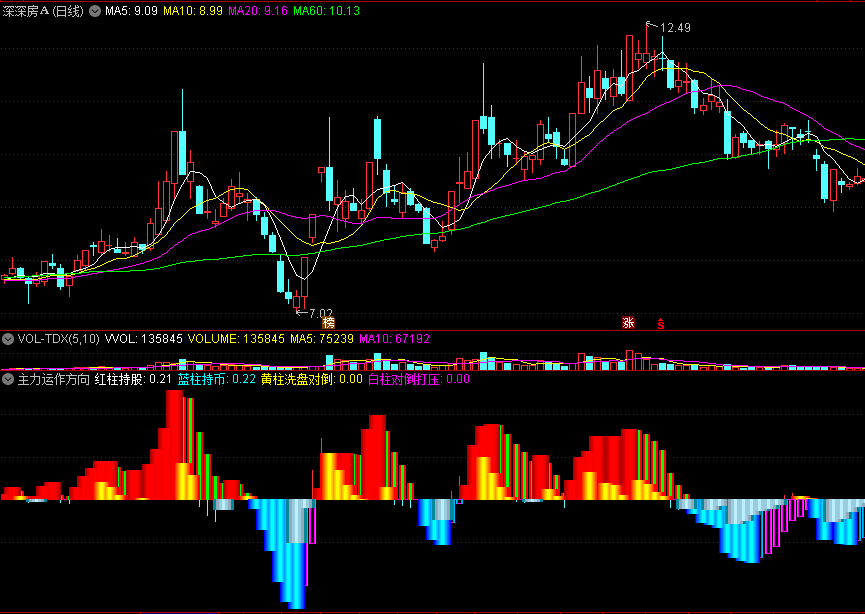Open the dropdown next to 深深房A (日线)
The image size is (865, 614).
[x=95, y=11]
